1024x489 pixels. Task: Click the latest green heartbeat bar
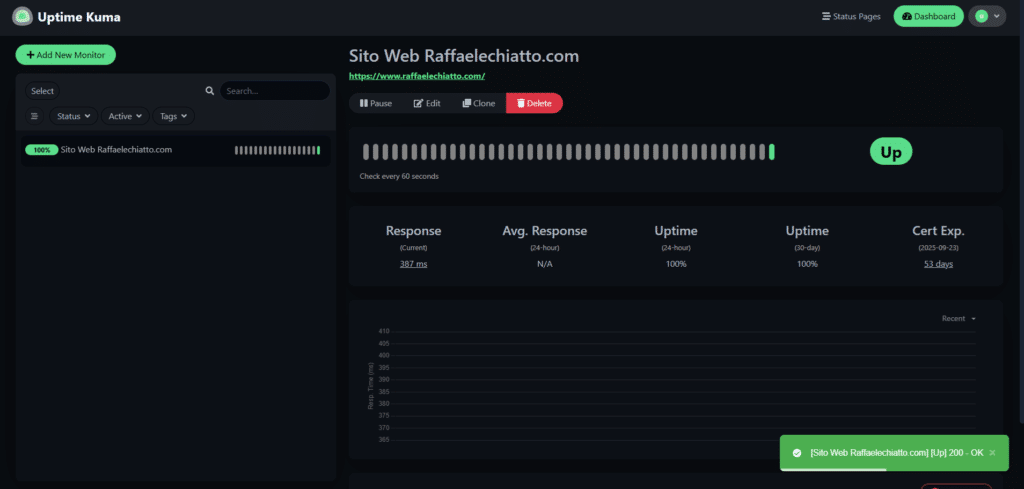(772, 152)
